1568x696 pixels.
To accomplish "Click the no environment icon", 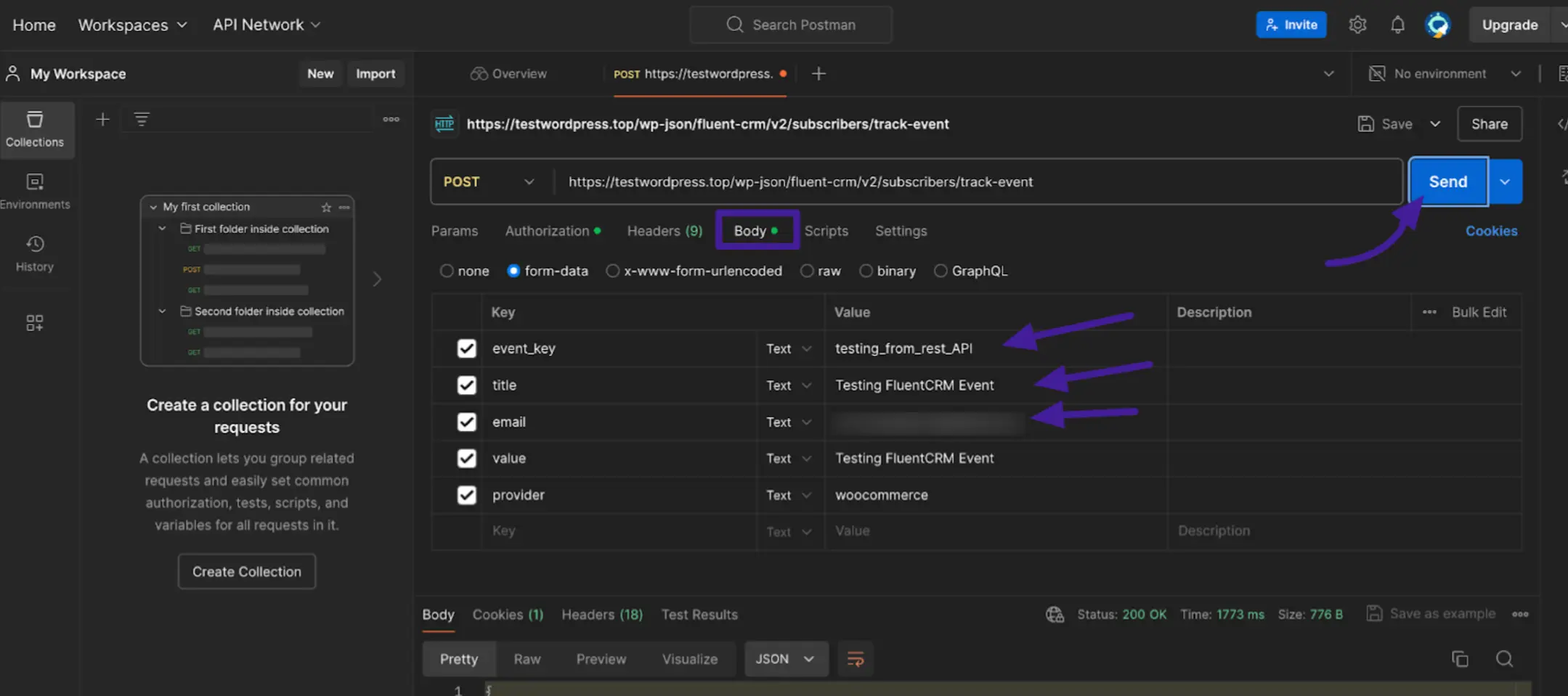I will point(1377,73).
